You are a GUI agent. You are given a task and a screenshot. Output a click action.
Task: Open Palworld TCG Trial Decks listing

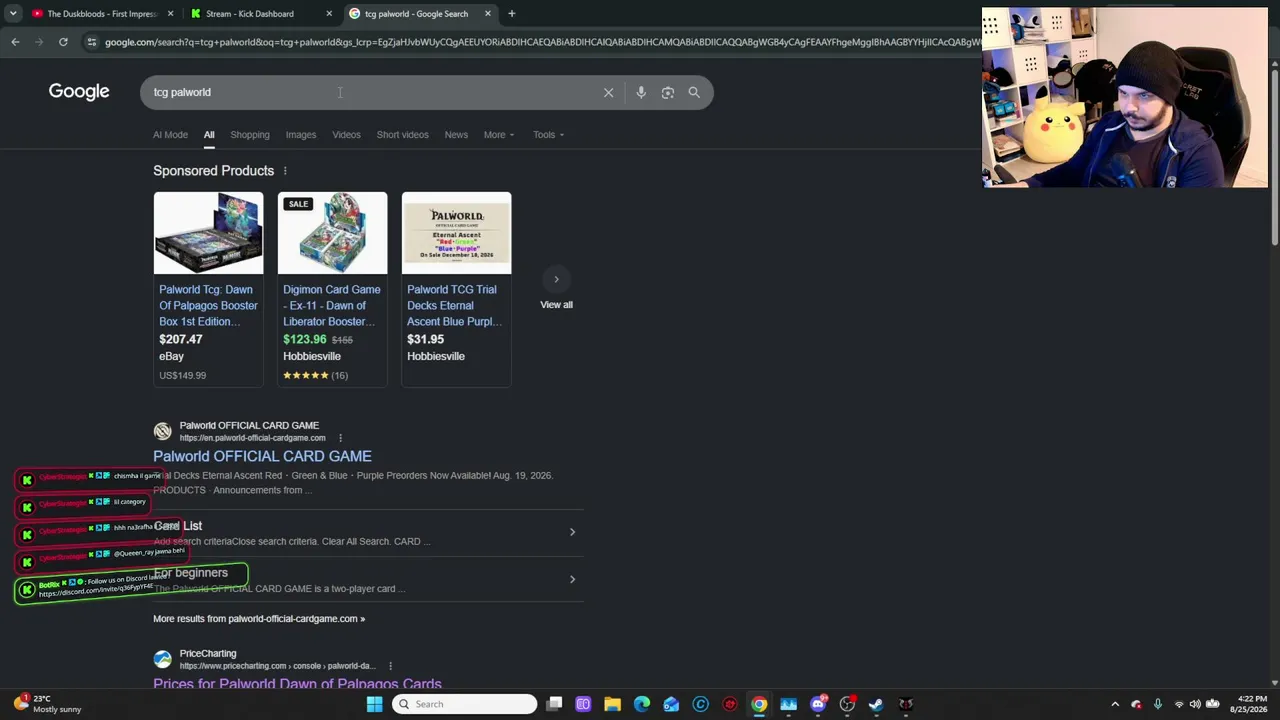455,305
